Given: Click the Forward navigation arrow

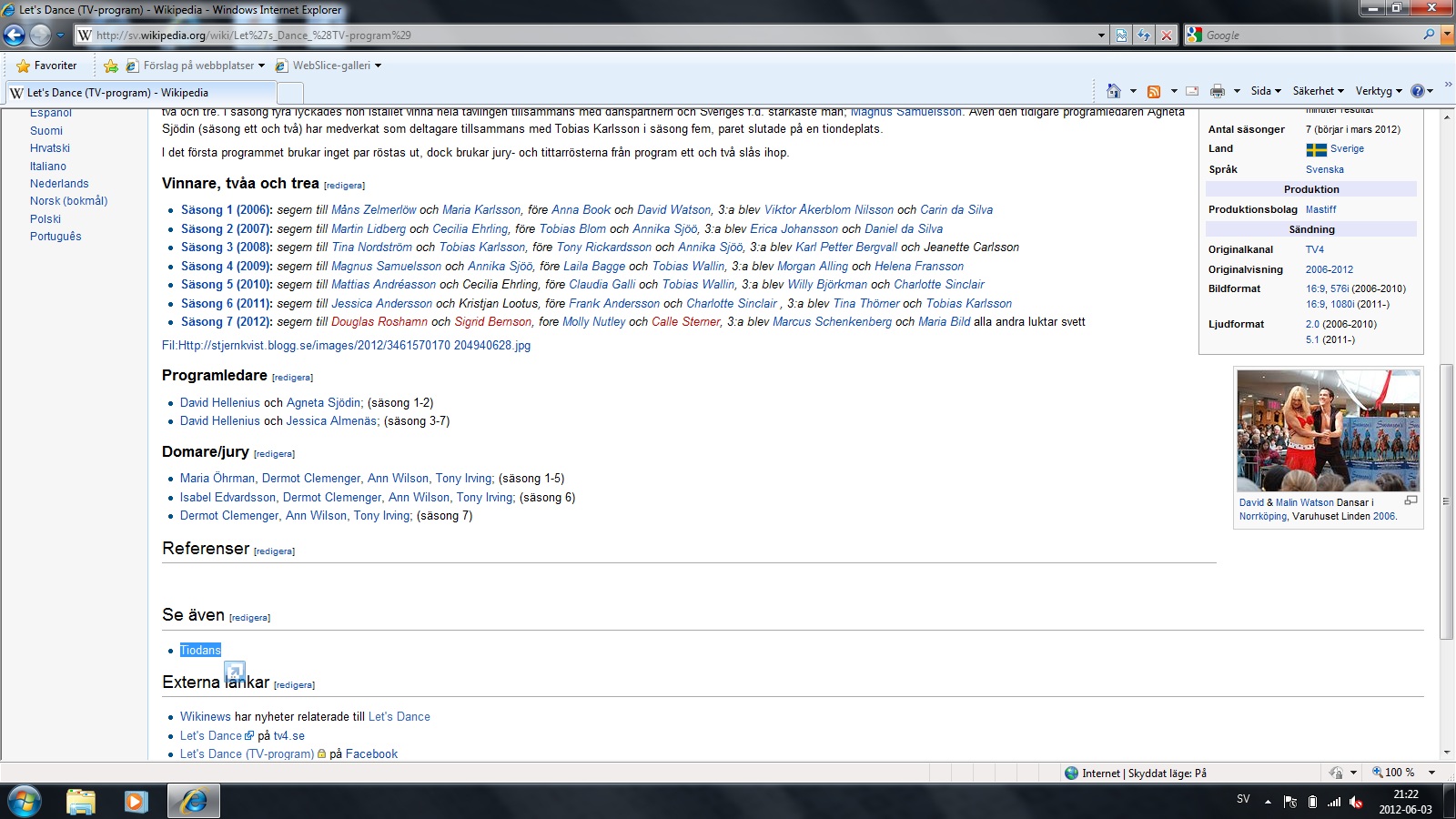Looking at the screenshot, I should [x=40, y=35].
